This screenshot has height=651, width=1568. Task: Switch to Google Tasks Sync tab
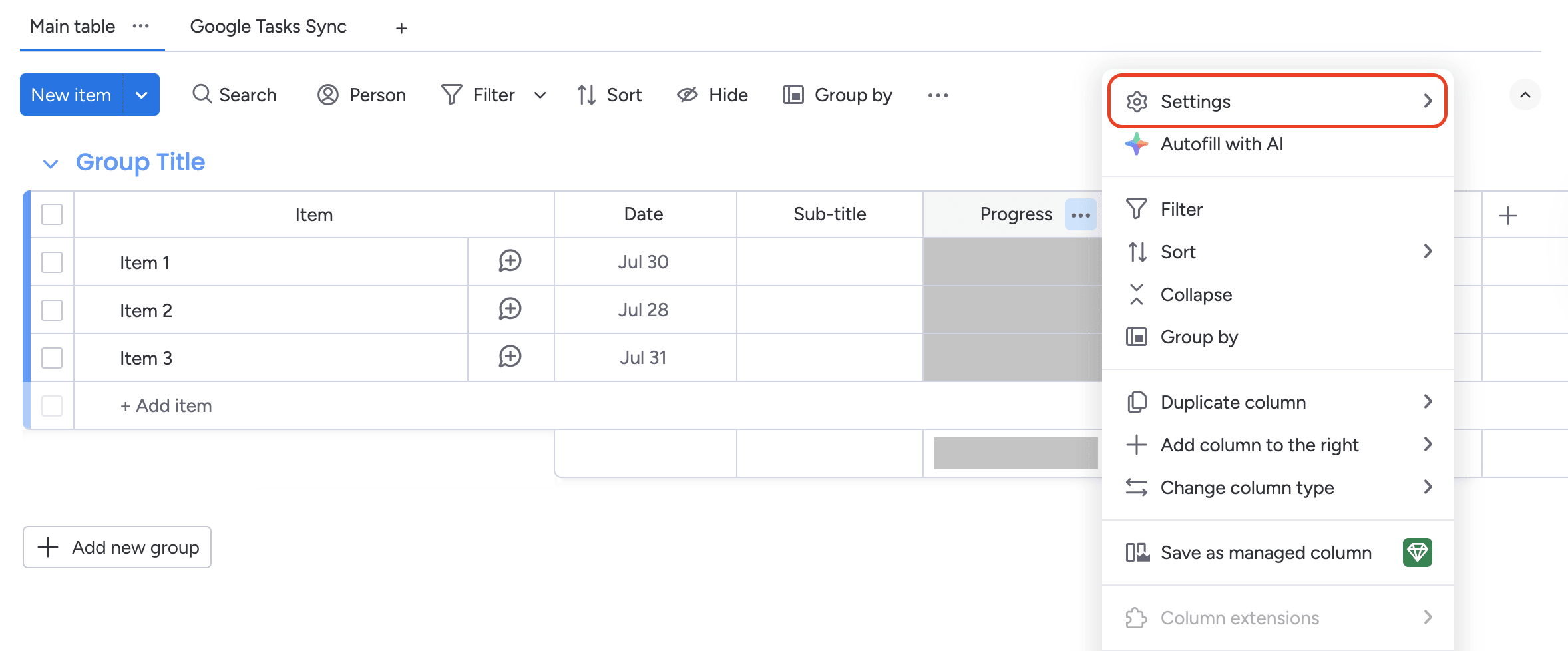(268, 27)
